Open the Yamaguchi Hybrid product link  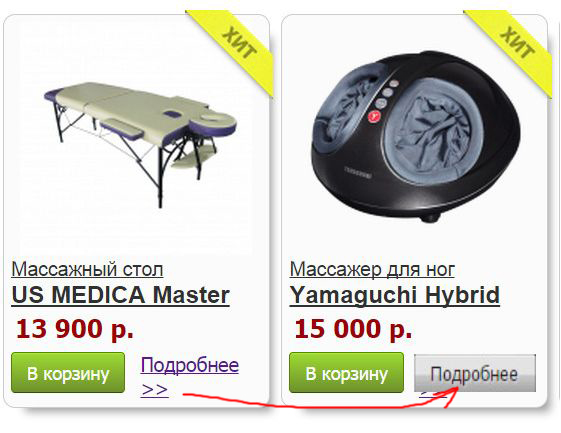(394, 295)
